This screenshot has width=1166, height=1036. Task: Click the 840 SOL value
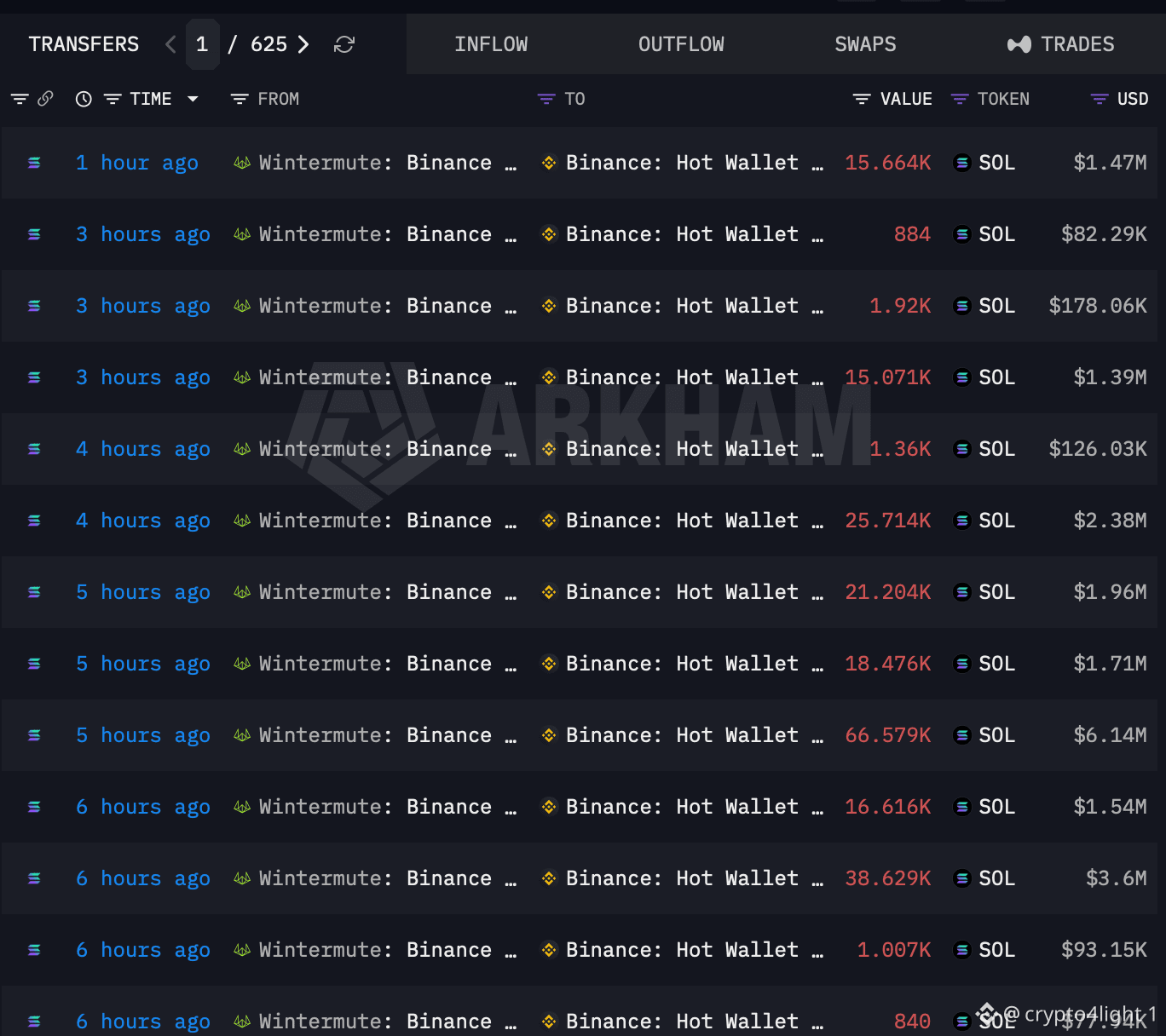[x=912, y=1022]
